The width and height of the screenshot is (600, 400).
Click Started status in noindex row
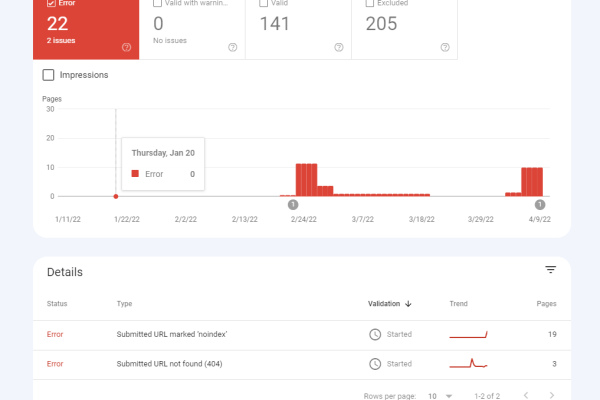[399, 334]
